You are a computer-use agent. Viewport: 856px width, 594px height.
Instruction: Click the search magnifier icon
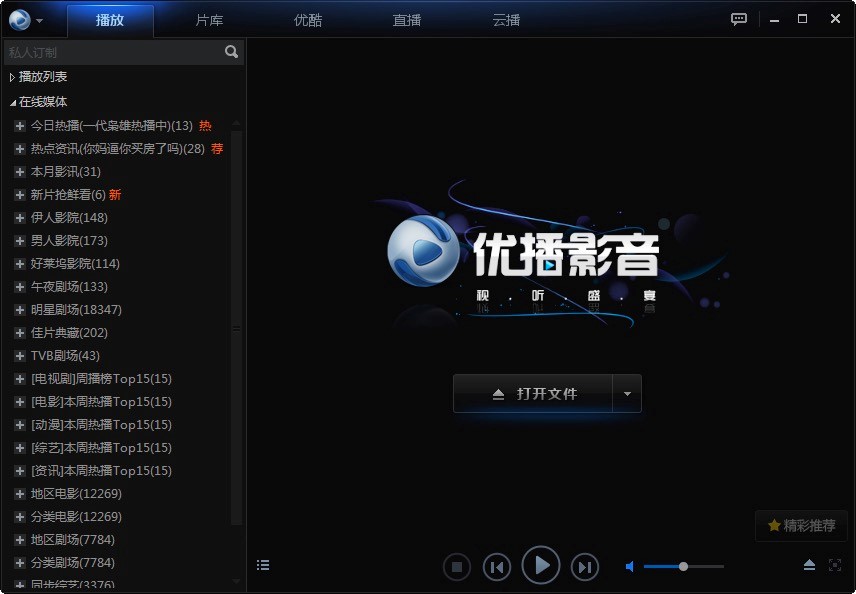coord(231,52)
